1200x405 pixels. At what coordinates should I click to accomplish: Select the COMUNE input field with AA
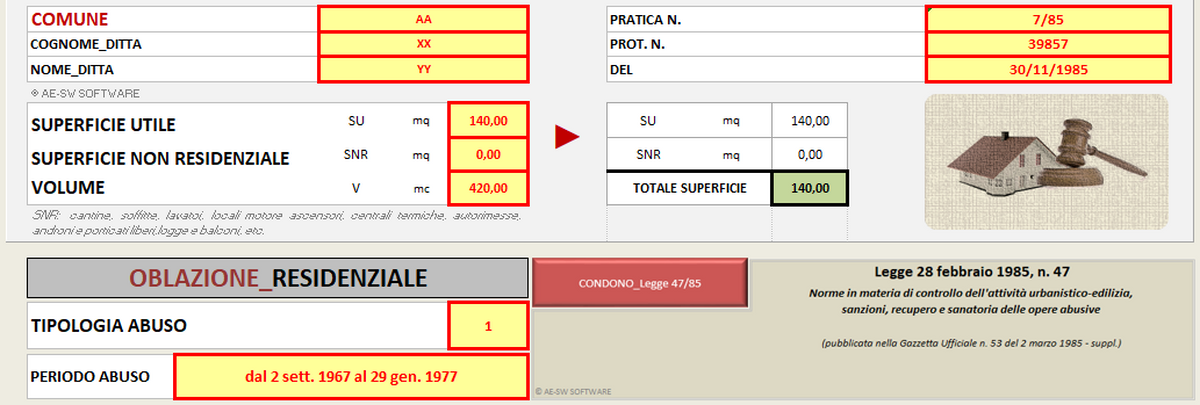(423, 19)
